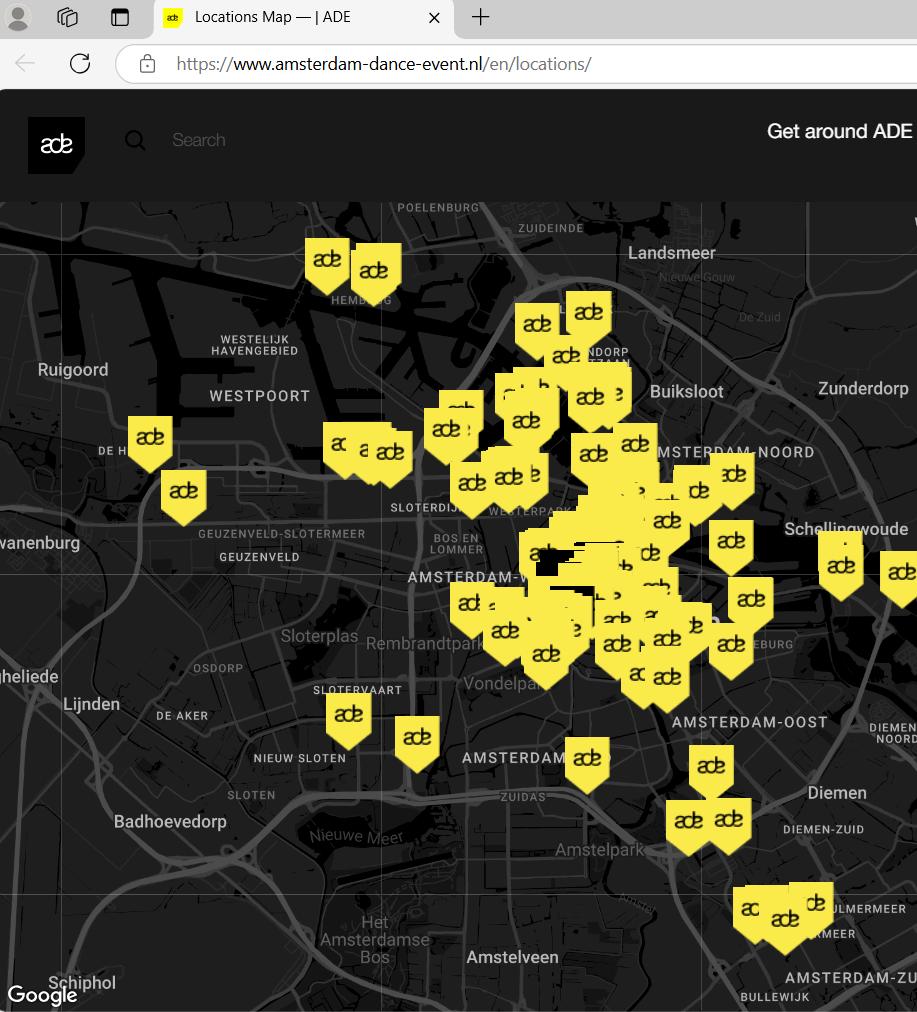Click the Zunderdorp map label
This screenshot has width=917, height=1012.
[x=863, y=389]
